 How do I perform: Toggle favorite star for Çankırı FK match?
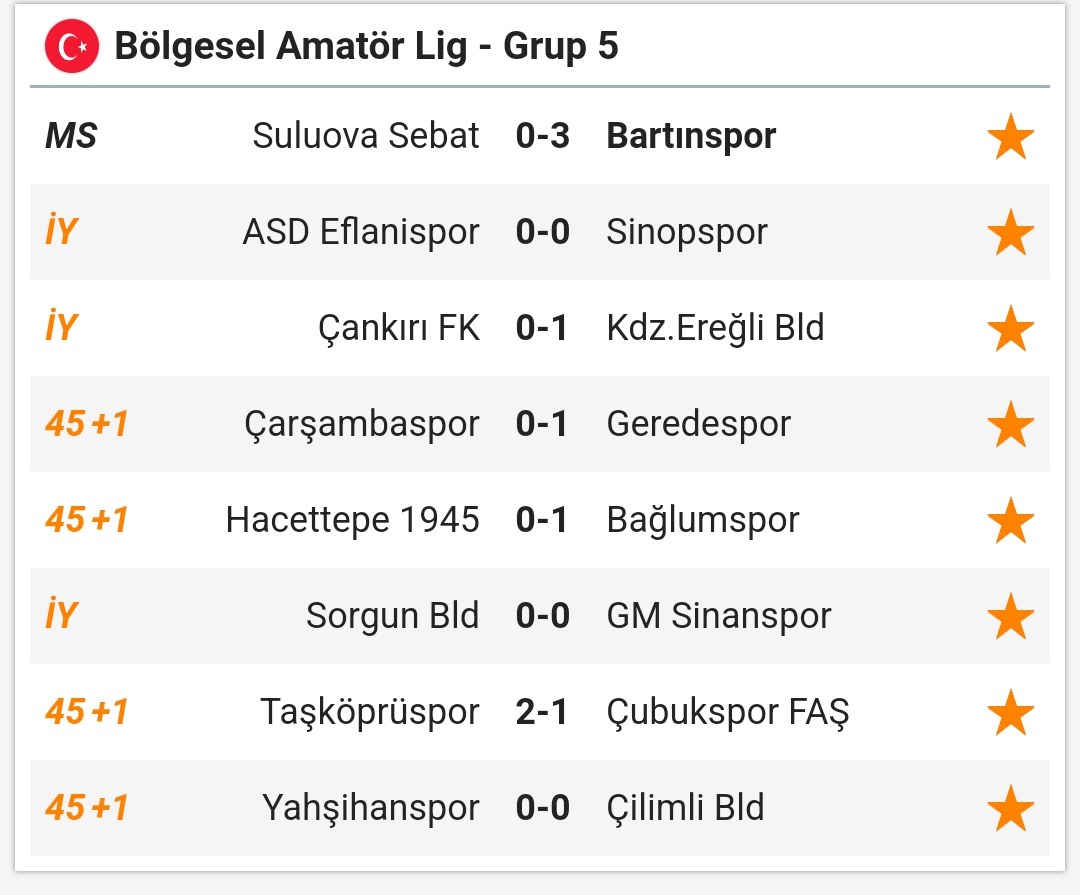tap(1010, 328)
